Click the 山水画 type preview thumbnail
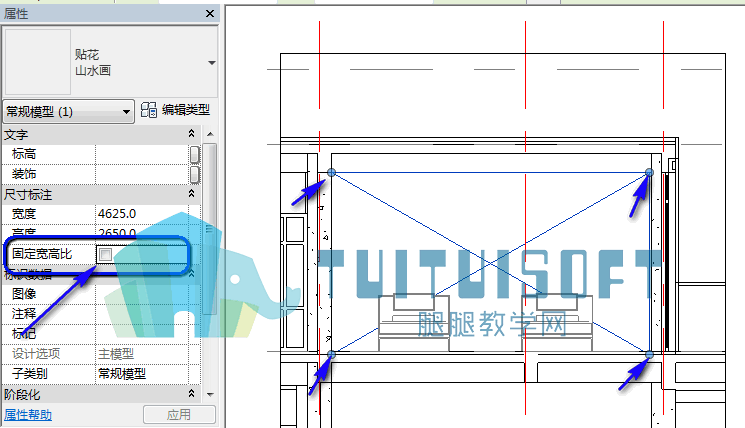Viewport: 745px width, 428px height. click(x=38, y=62)
